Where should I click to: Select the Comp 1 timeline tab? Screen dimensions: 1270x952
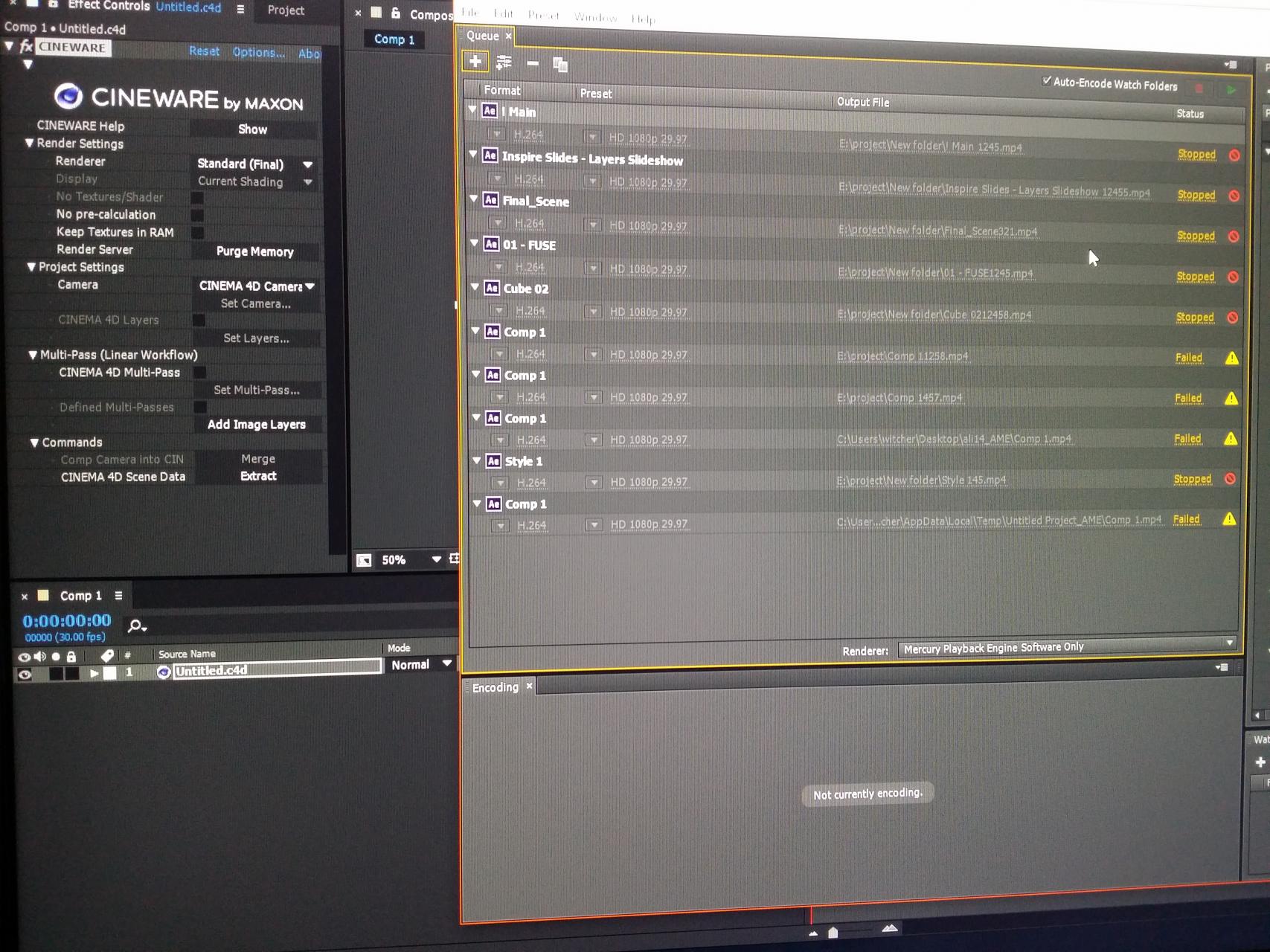pyautogui.click(x=80, y=596)
